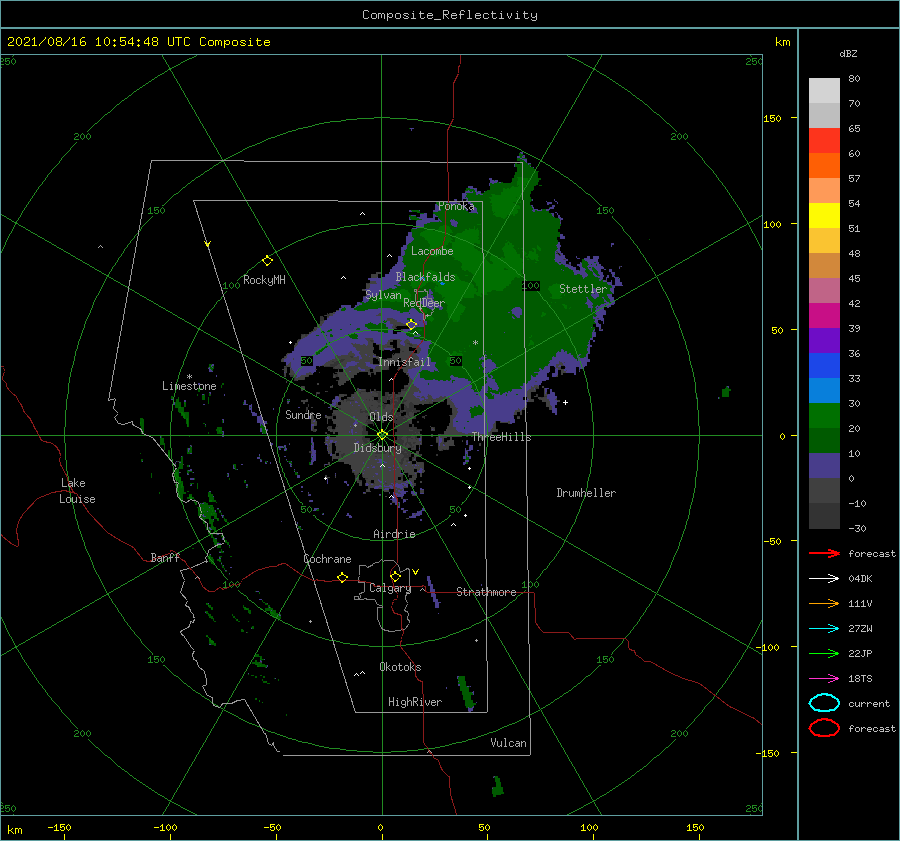Click the Lake Louise label
Viewport: 900px width, 841px height.
(77, 491)
